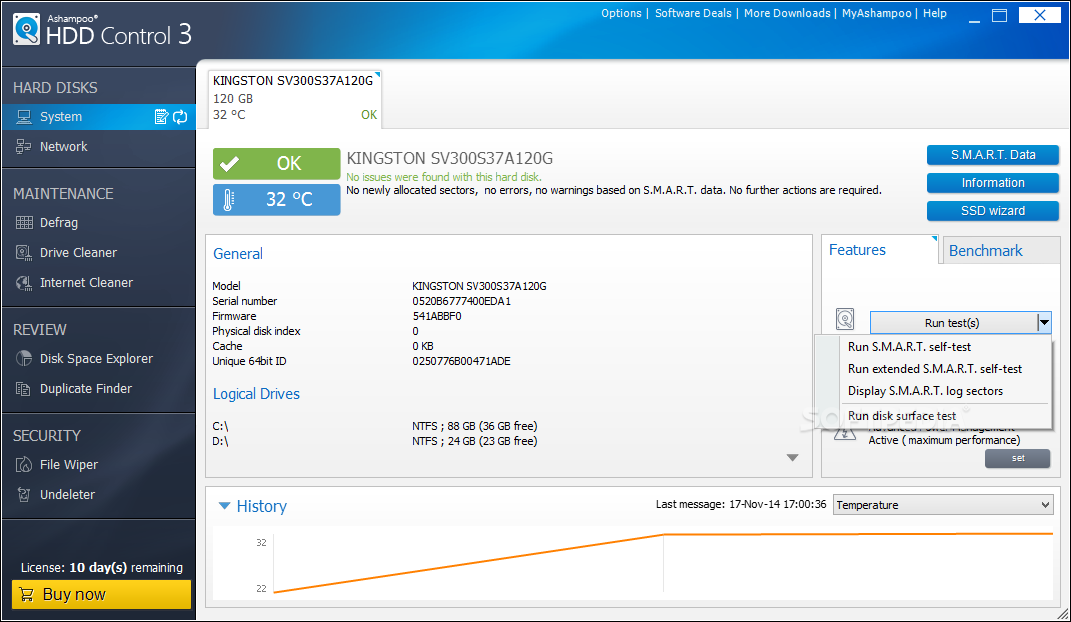Open More Downloads link
Screen dimensions: 1071x622
[x=787, y=13]
